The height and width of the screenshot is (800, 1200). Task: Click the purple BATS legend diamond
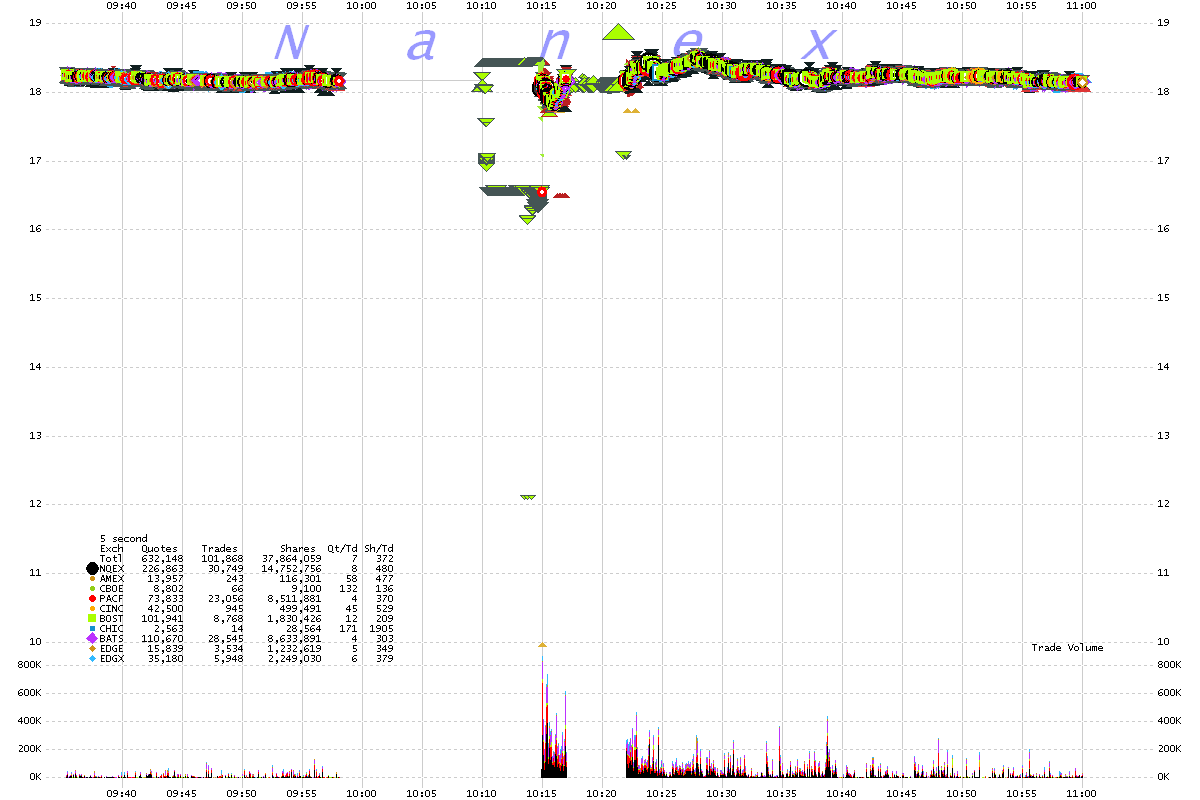pos(92,639)
